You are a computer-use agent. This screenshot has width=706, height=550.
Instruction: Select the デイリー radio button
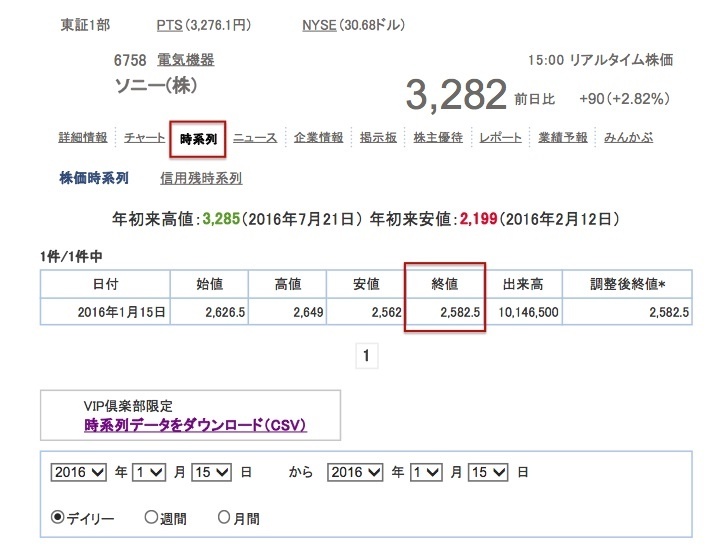click(57, 517)
